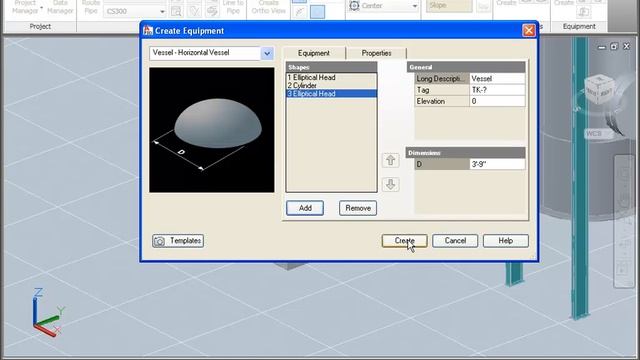Click the Help button
Viewport: 640px width, 360px height.
[x=506, y=241]
